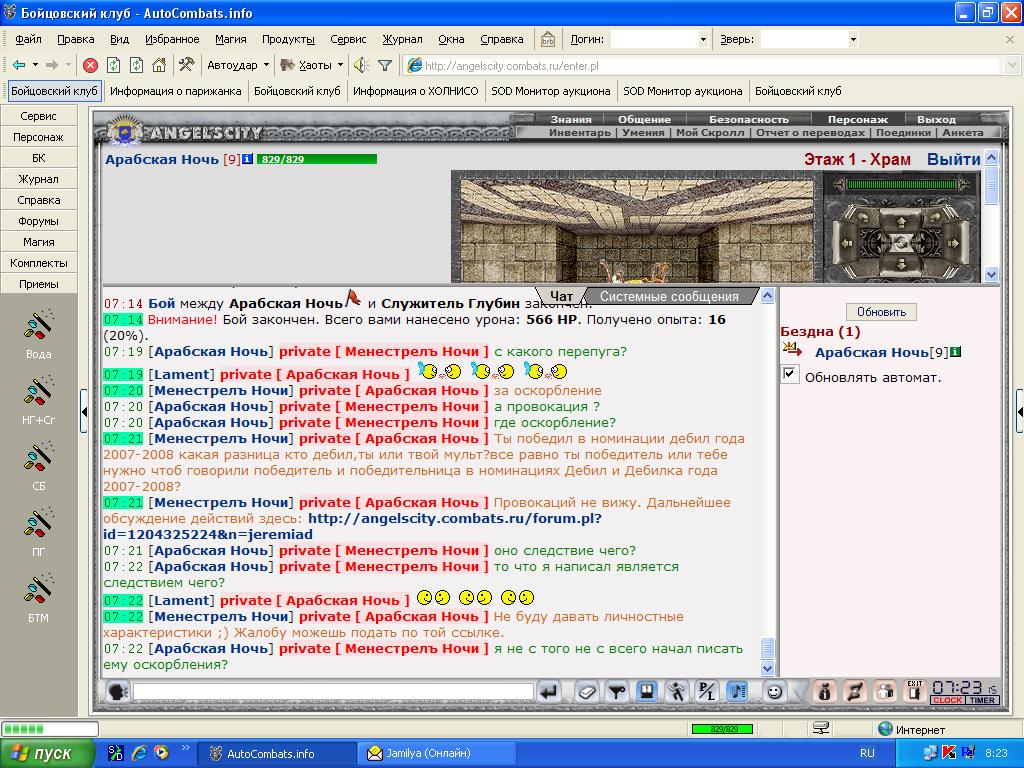Toggle the chat sound note icon
The image size is (1024, 768).
(x=737, y=691)
